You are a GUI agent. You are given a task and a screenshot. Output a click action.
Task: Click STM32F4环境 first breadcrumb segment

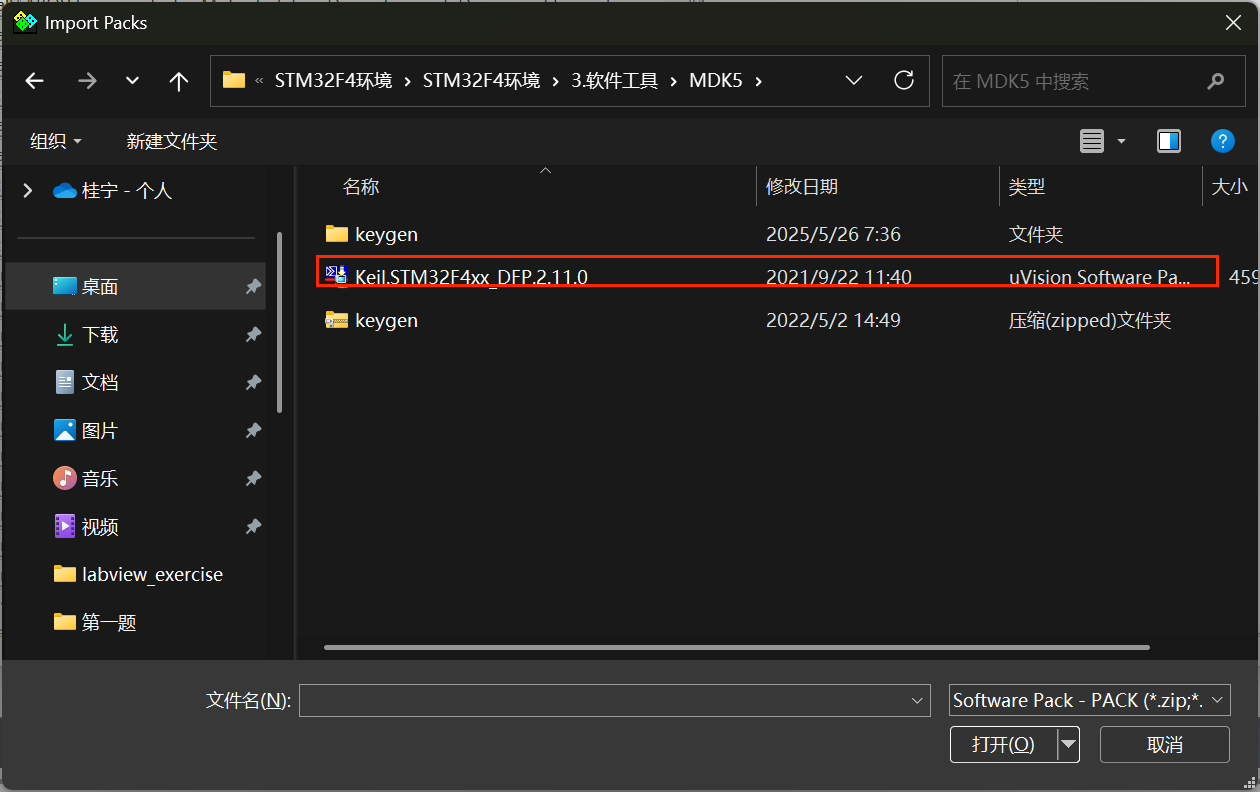click(334, 81)
